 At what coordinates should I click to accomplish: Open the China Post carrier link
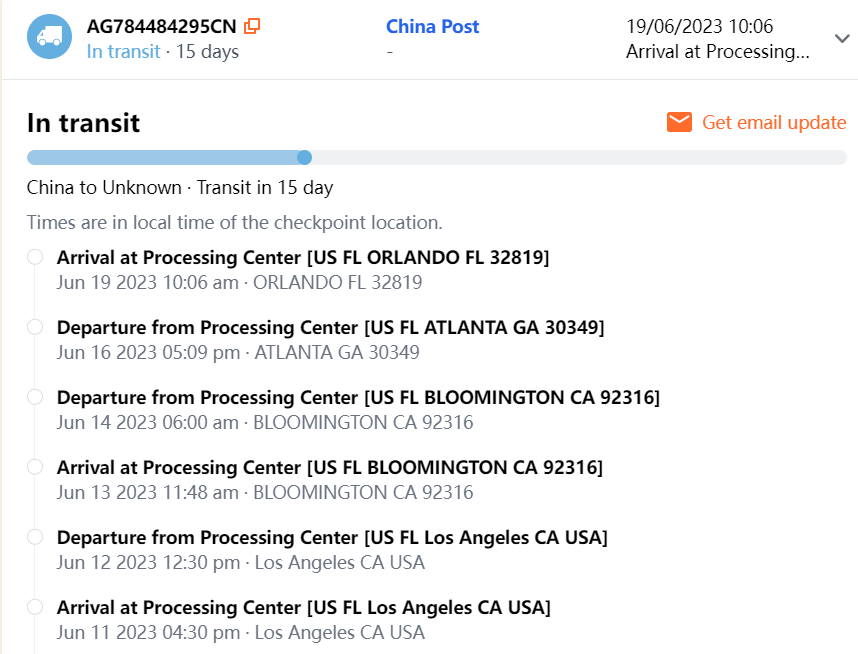click(x=432, y=26)
